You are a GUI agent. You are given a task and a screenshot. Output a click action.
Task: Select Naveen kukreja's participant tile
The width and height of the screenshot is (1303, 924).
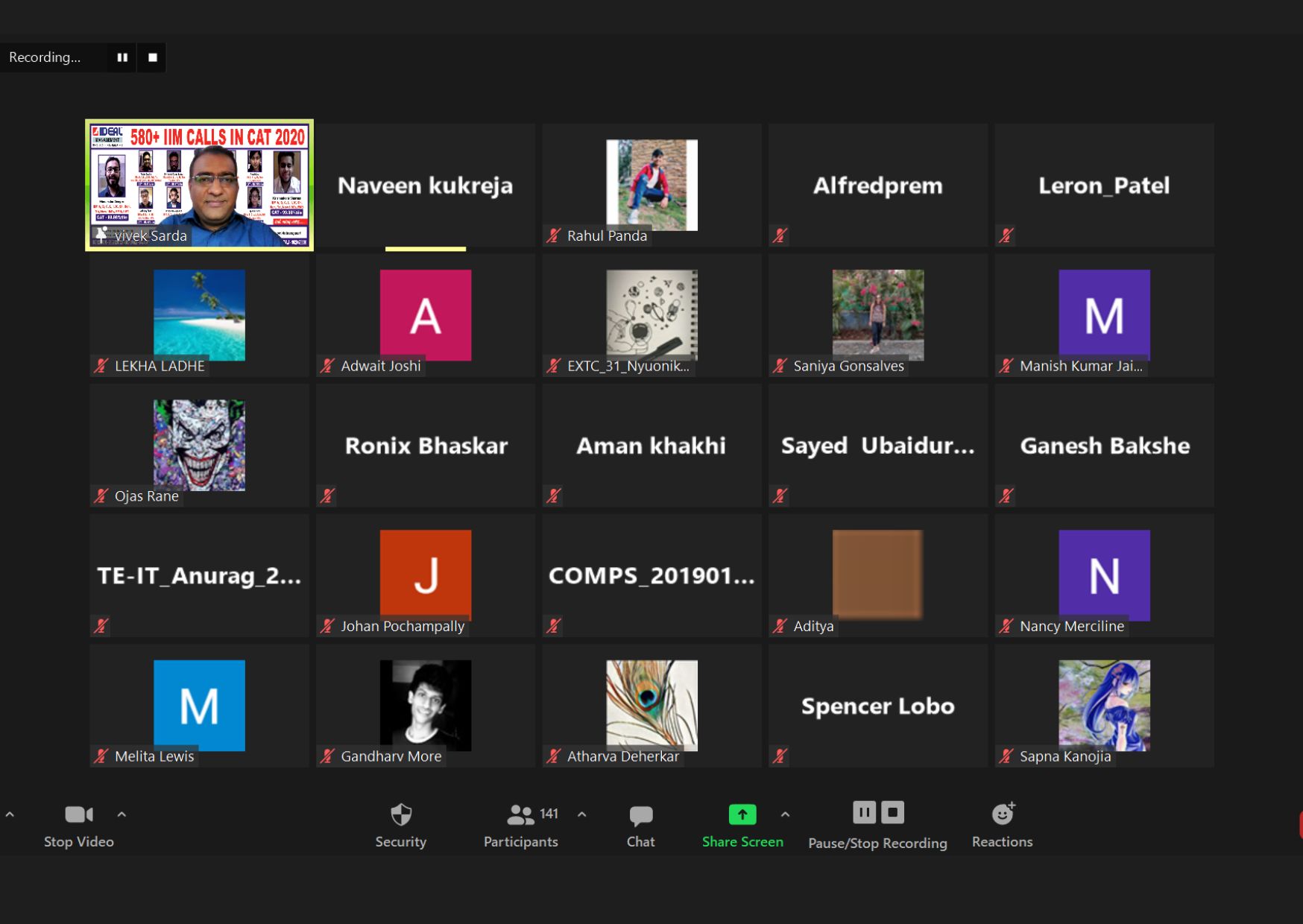pyautogui.click(x=426, y=185)
